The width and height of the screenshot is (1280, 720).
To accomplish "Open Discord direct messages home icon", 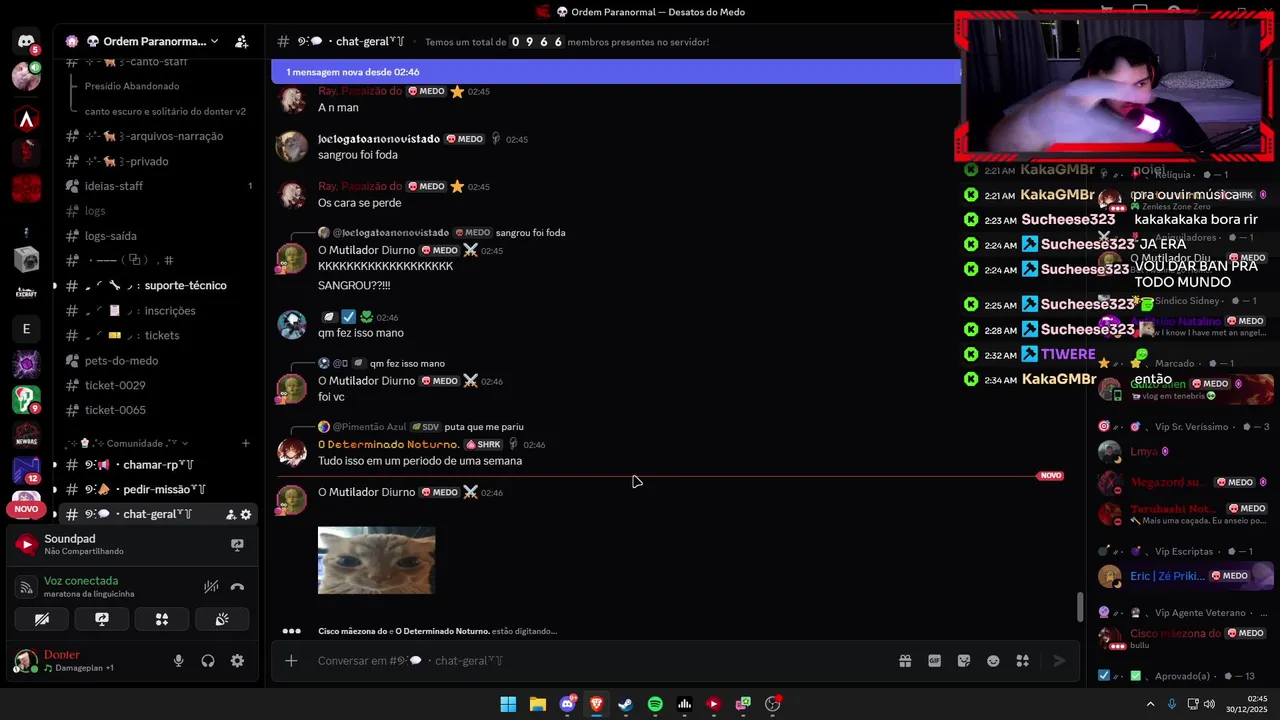I will coord(26,41).
